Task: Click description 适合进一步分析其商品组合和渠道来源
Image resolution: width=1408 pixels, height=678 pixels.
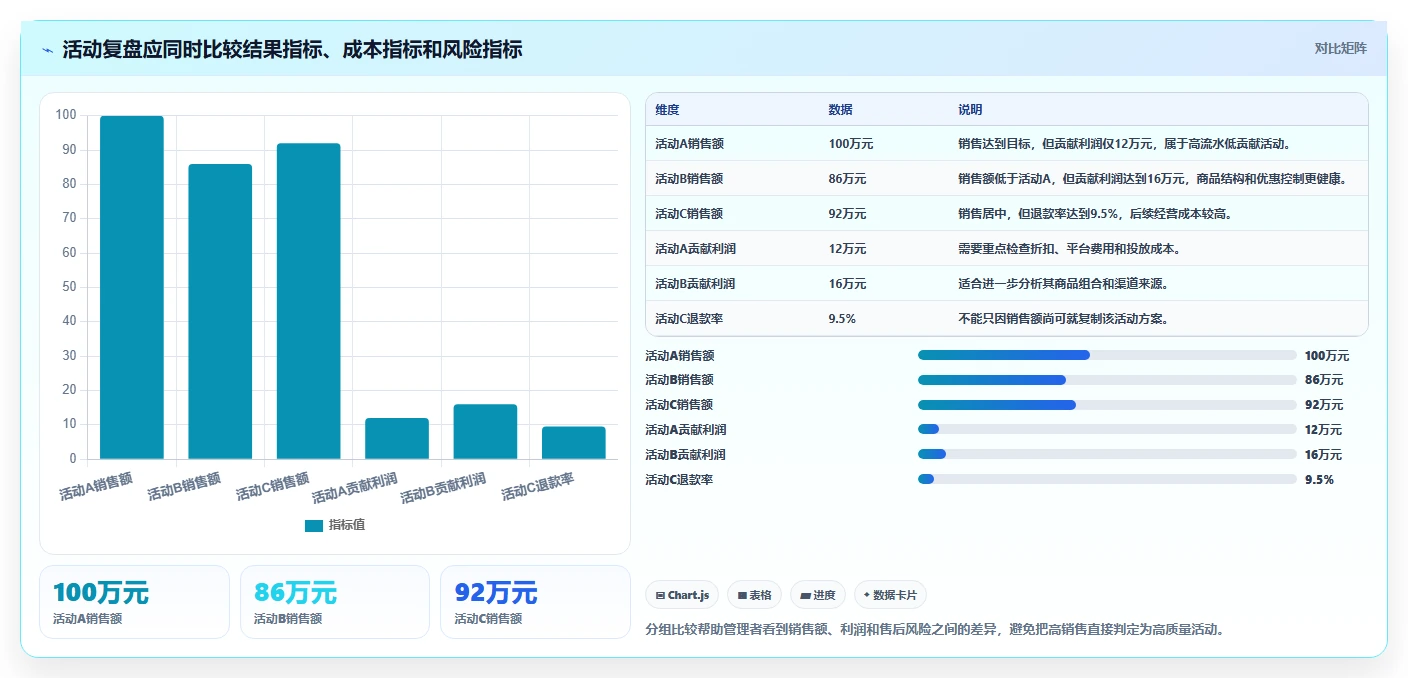Action: tap(1063, 284)
